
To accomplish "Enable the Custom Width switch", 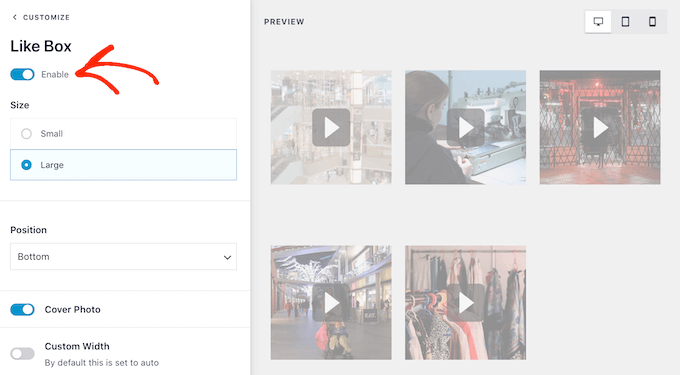I will [23, 354].
